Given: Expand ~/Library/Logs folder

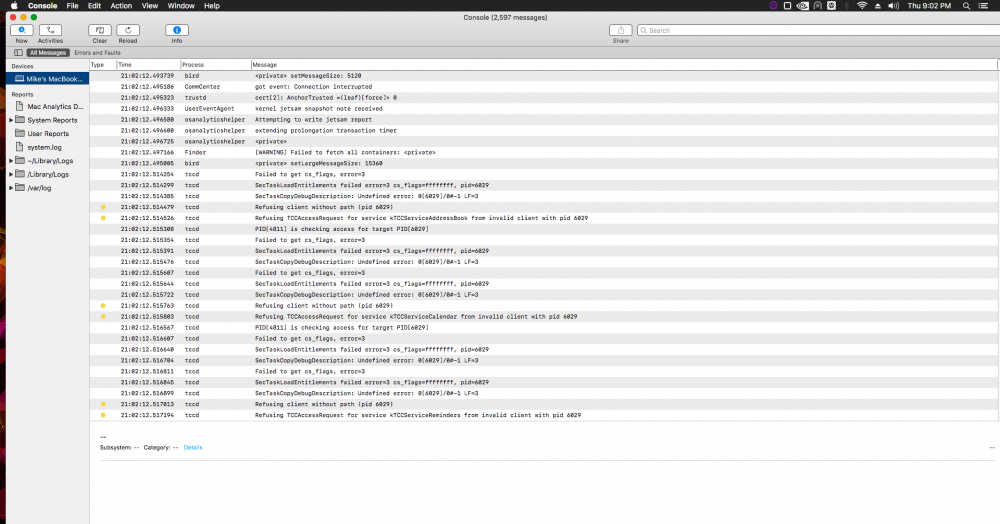Looking at the screenshot, I should coord(11,161).
